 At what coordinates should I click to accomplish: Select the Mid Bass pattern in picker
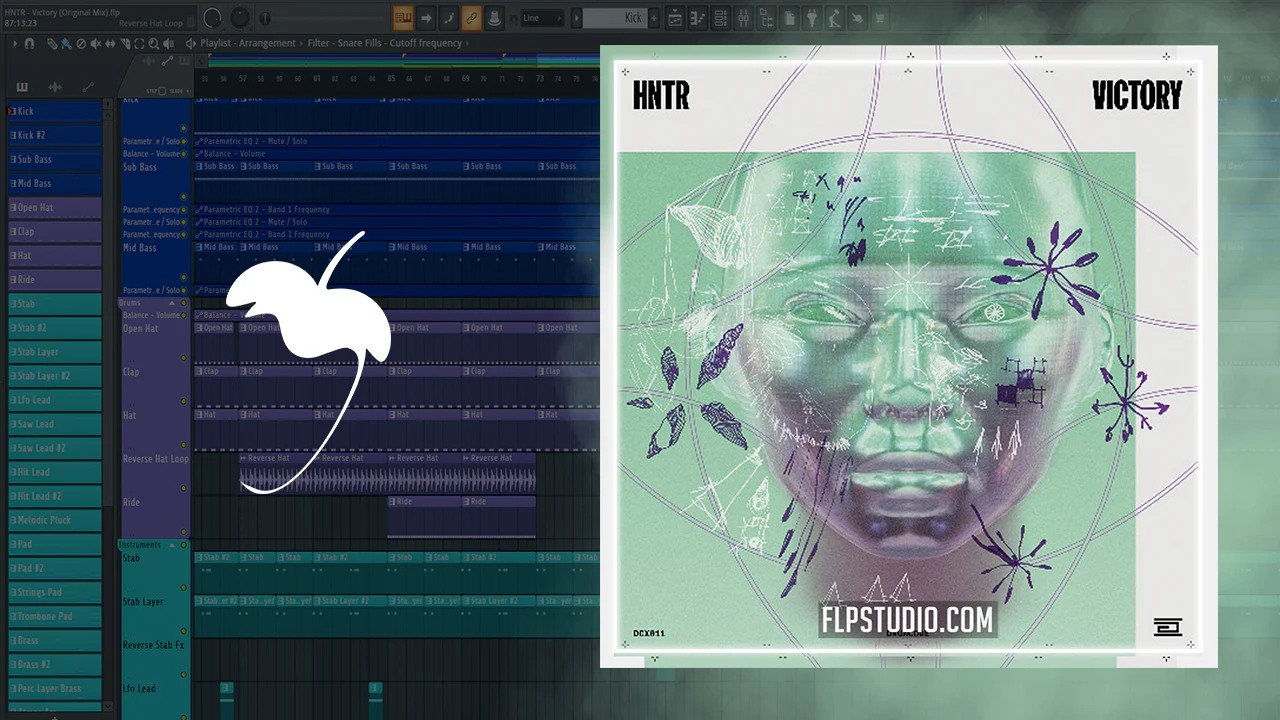(55, 183)
